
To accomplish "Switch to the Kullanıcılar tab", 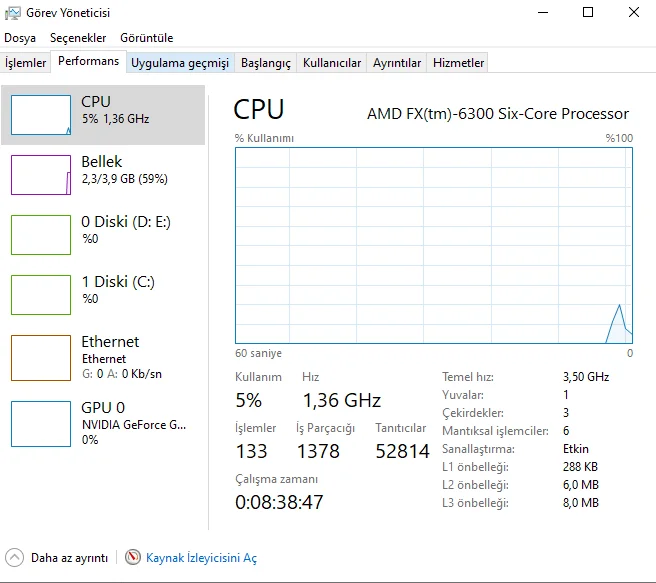I will point(332,63).
